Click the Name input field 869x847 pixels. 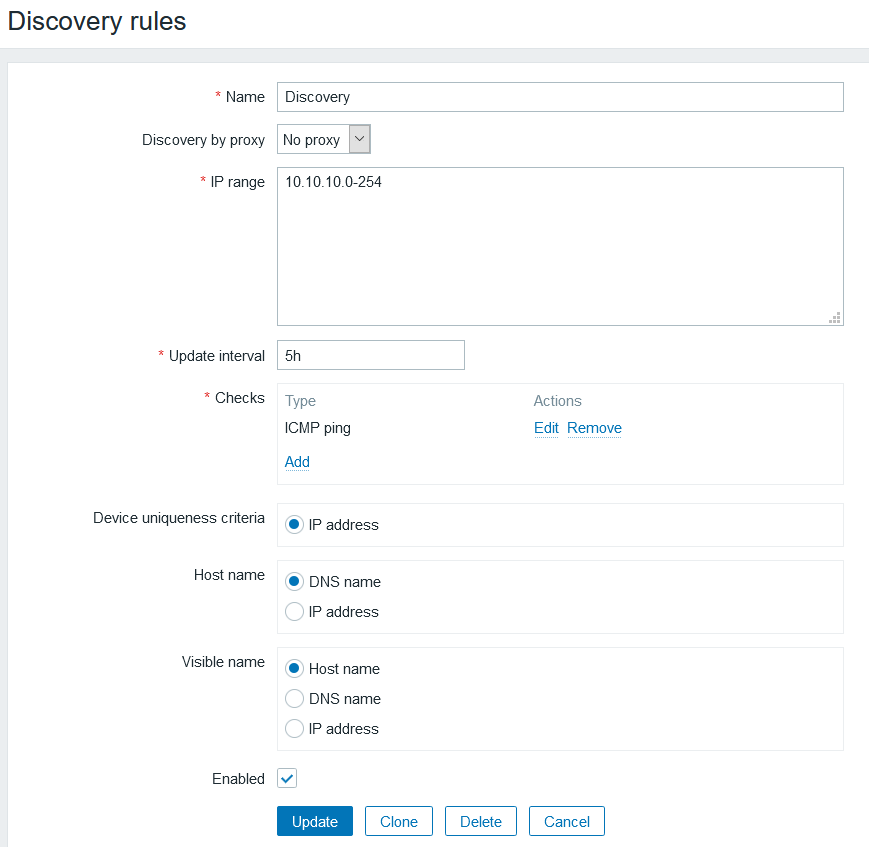560,97
